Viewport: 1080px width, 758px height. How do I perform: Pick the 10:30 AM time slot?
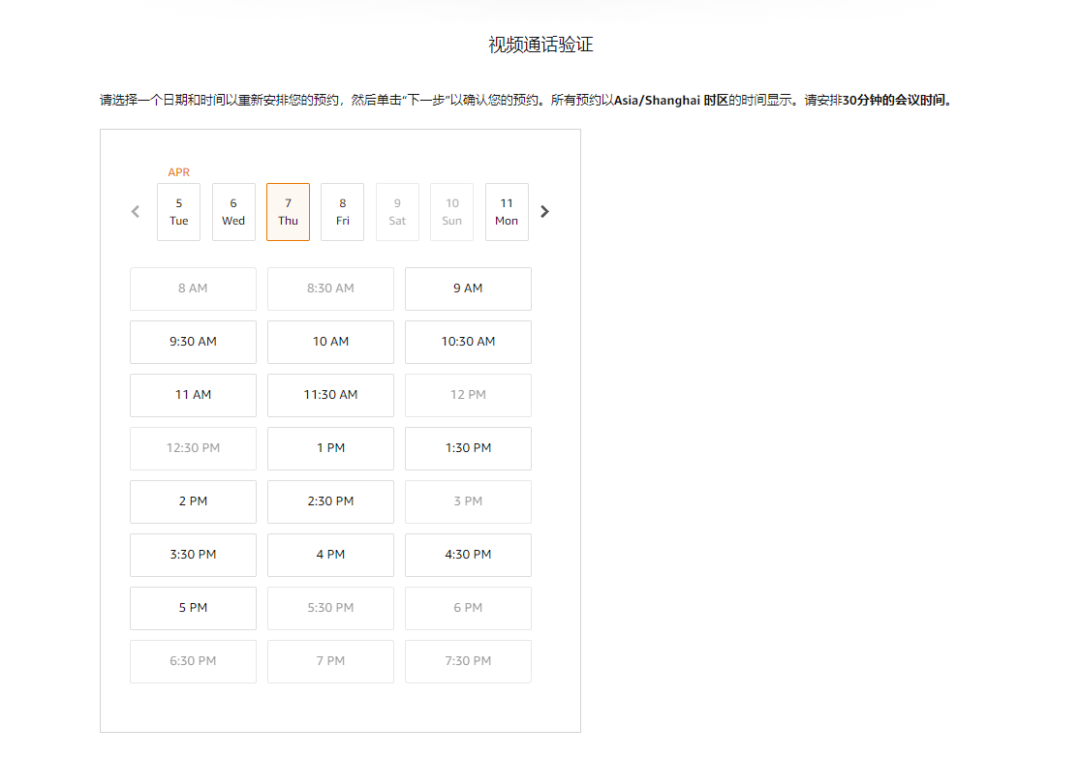coord(468,341)
